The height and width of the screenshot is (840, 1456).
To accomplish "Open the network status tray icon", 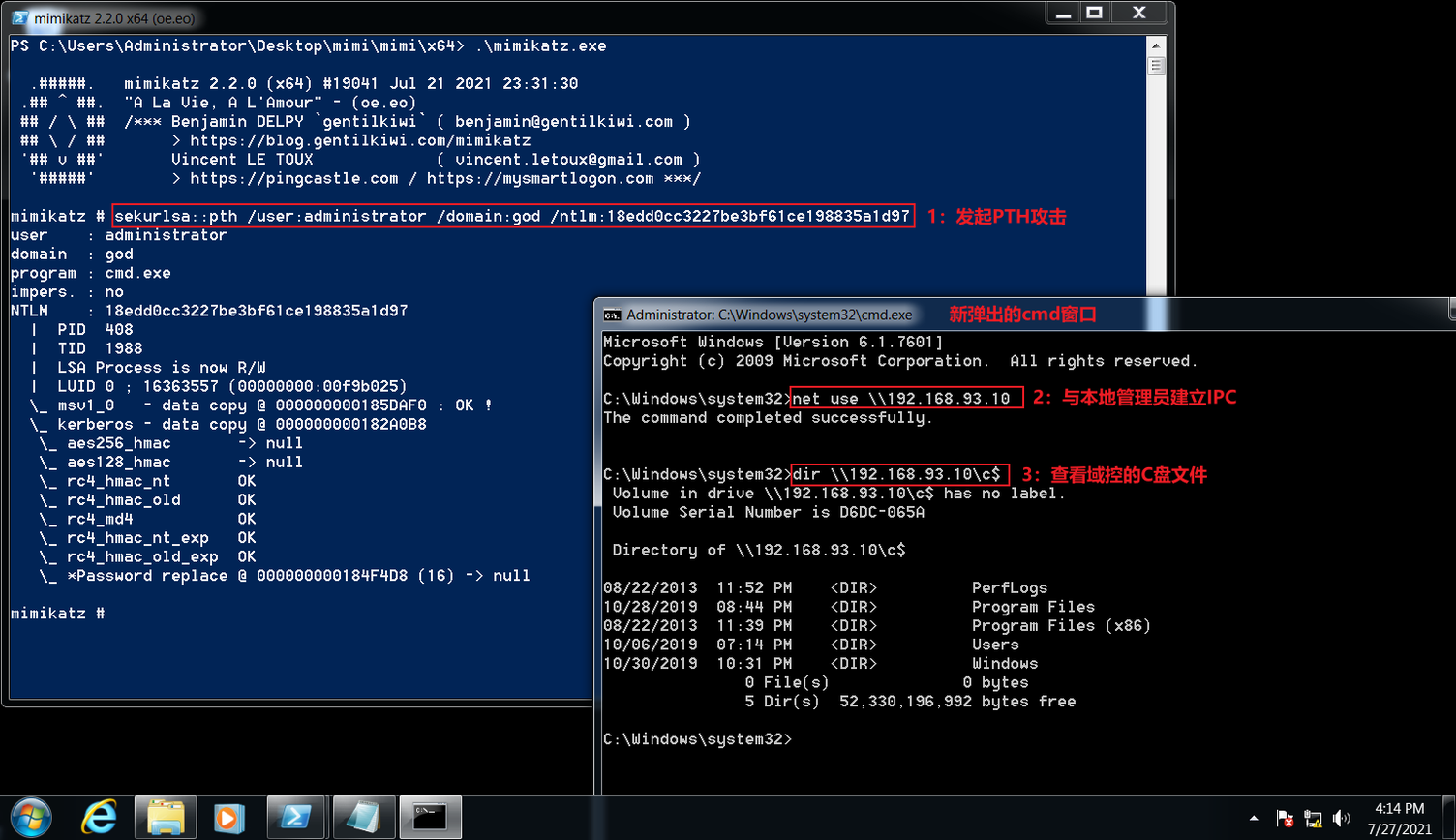I will [x=1314, y=819].
